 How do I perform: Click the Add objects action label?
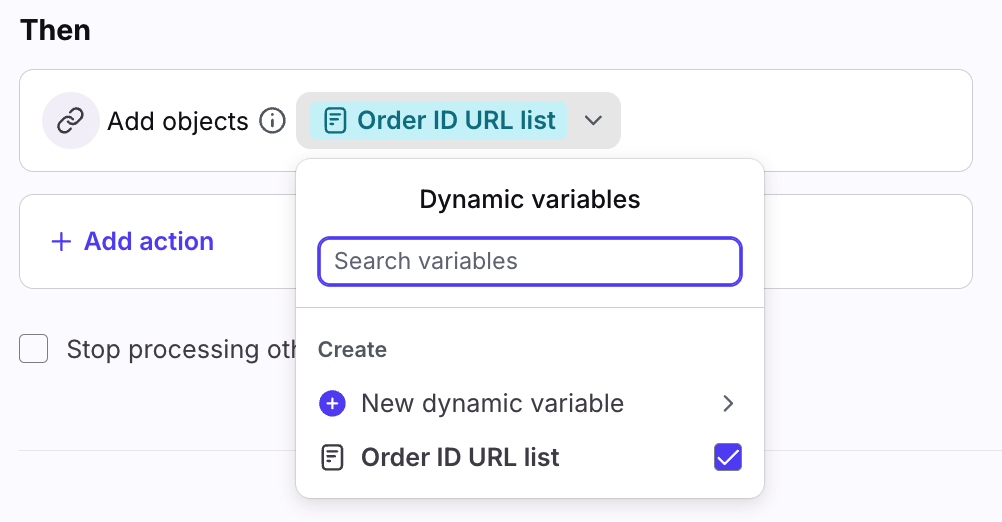[x=178, y=121]
